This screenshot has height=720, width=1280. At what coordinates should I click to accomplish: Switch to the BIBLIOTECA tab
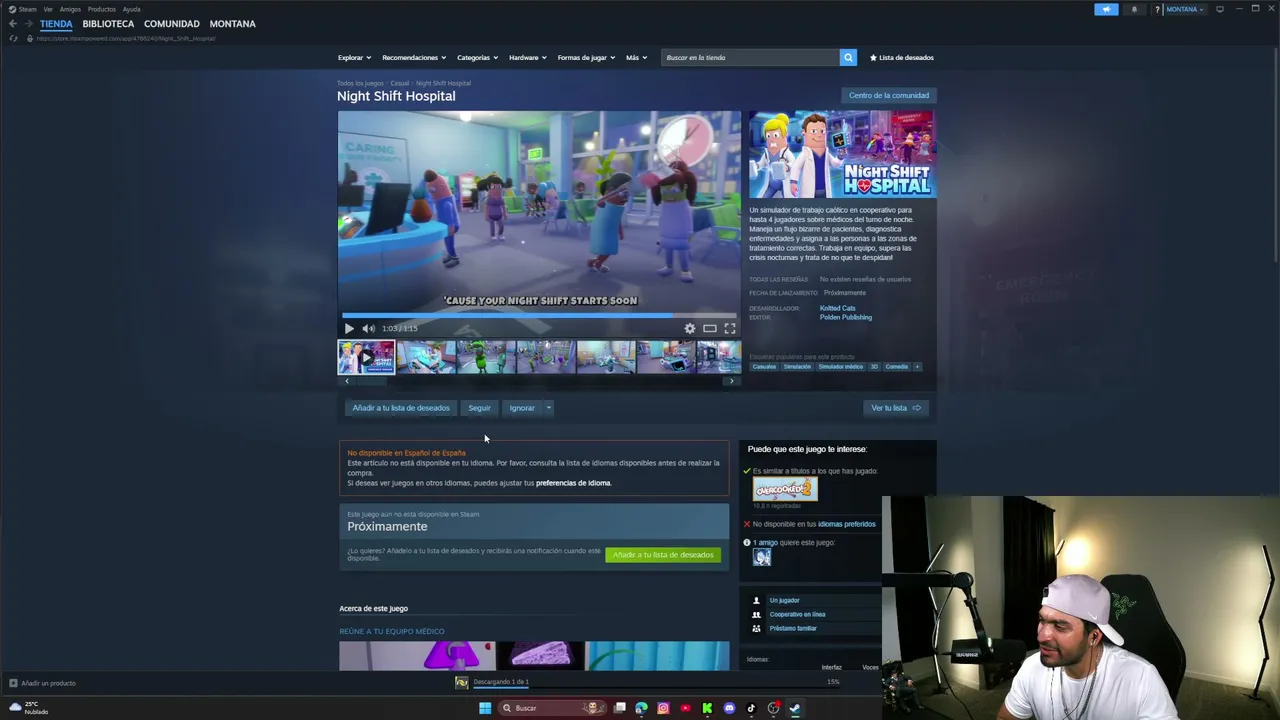coord(108,24)
